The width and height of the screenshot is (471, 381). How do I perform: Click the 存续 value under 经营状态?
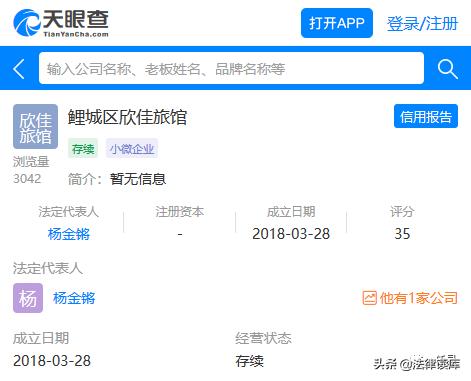tap(250, 361)
